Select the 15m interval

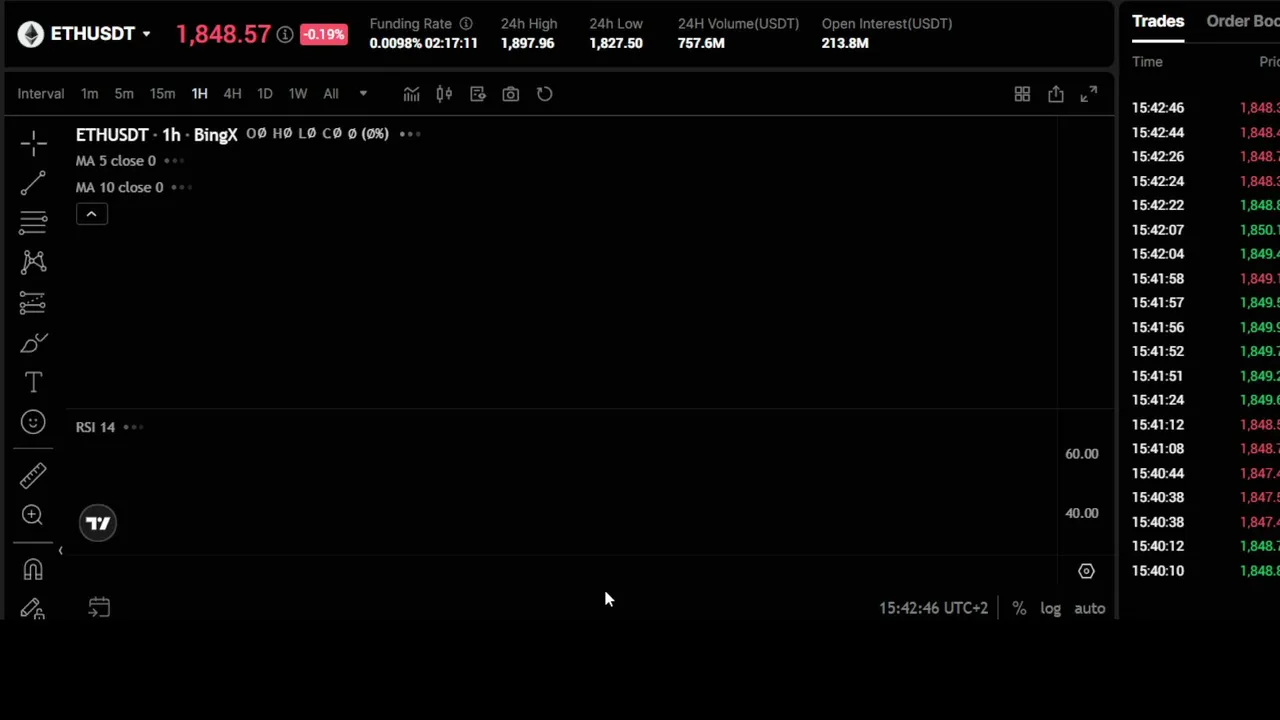(162, 94)
